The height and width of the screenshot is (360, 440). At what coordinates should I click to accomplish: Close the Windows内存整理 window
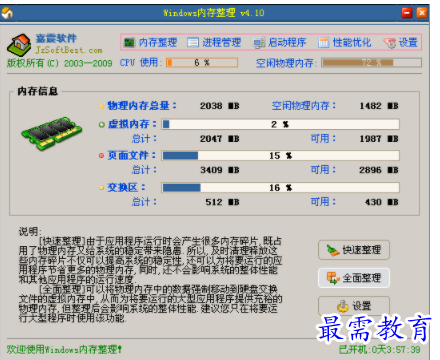coord(422,13)
